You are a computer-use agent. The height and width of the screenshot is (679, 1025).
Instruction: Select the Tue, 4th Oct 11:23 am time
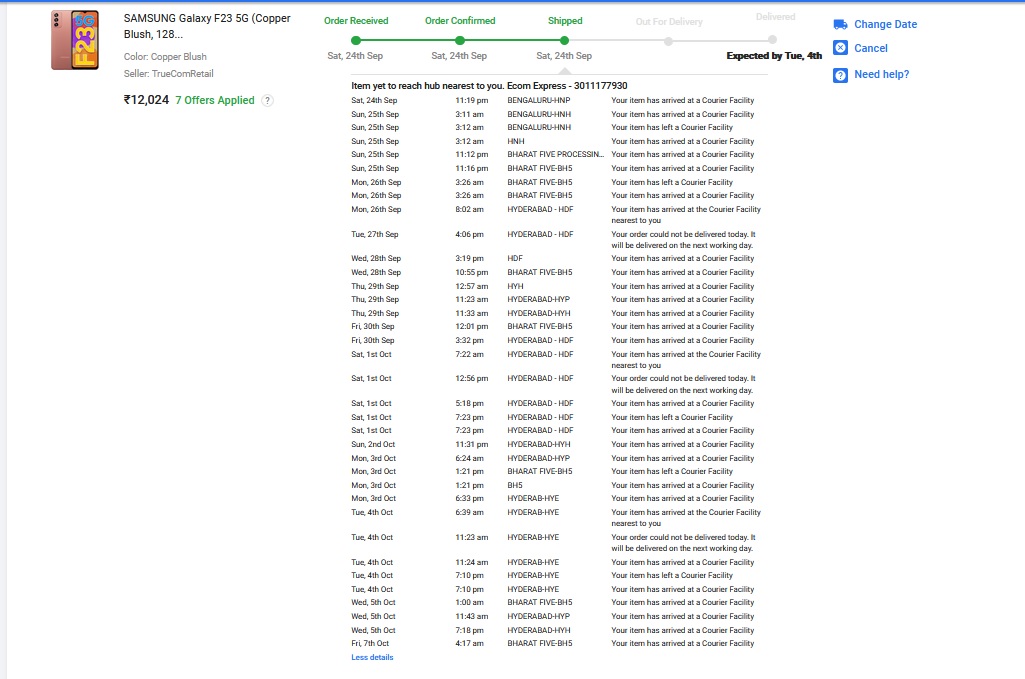(472, 538)
